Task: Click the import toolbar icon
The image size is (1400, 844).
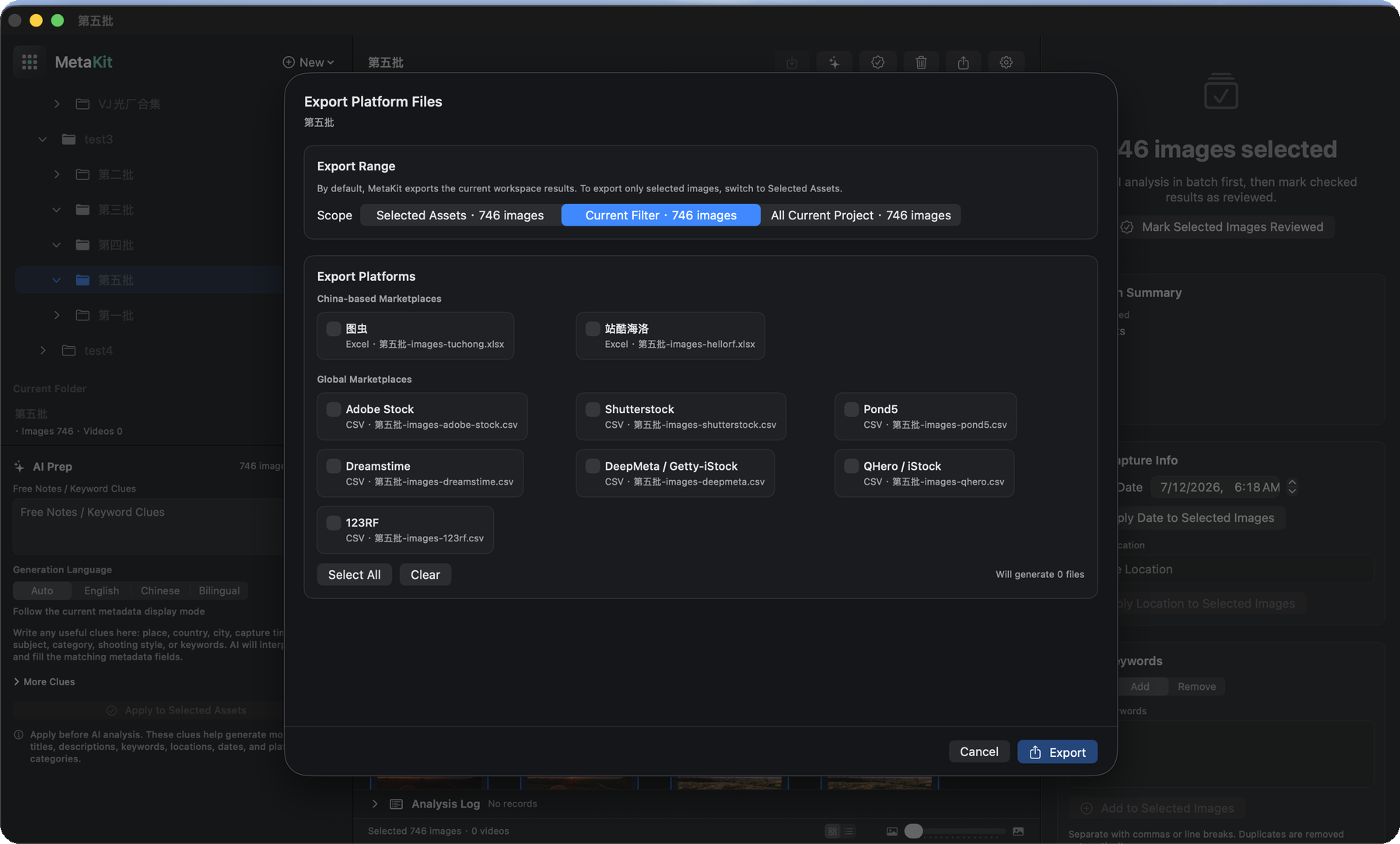Action: (792, 62)
